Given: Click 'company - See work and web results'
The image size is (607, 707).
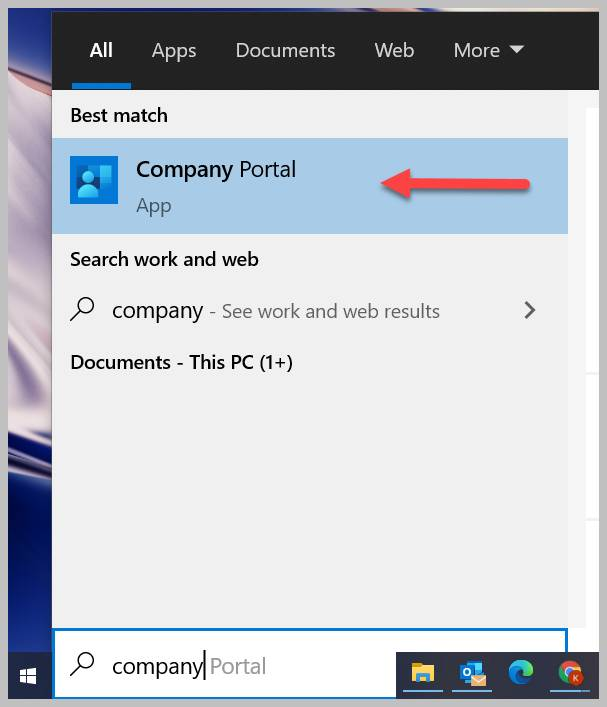Looking at the screenshot, I should [276, 311].
